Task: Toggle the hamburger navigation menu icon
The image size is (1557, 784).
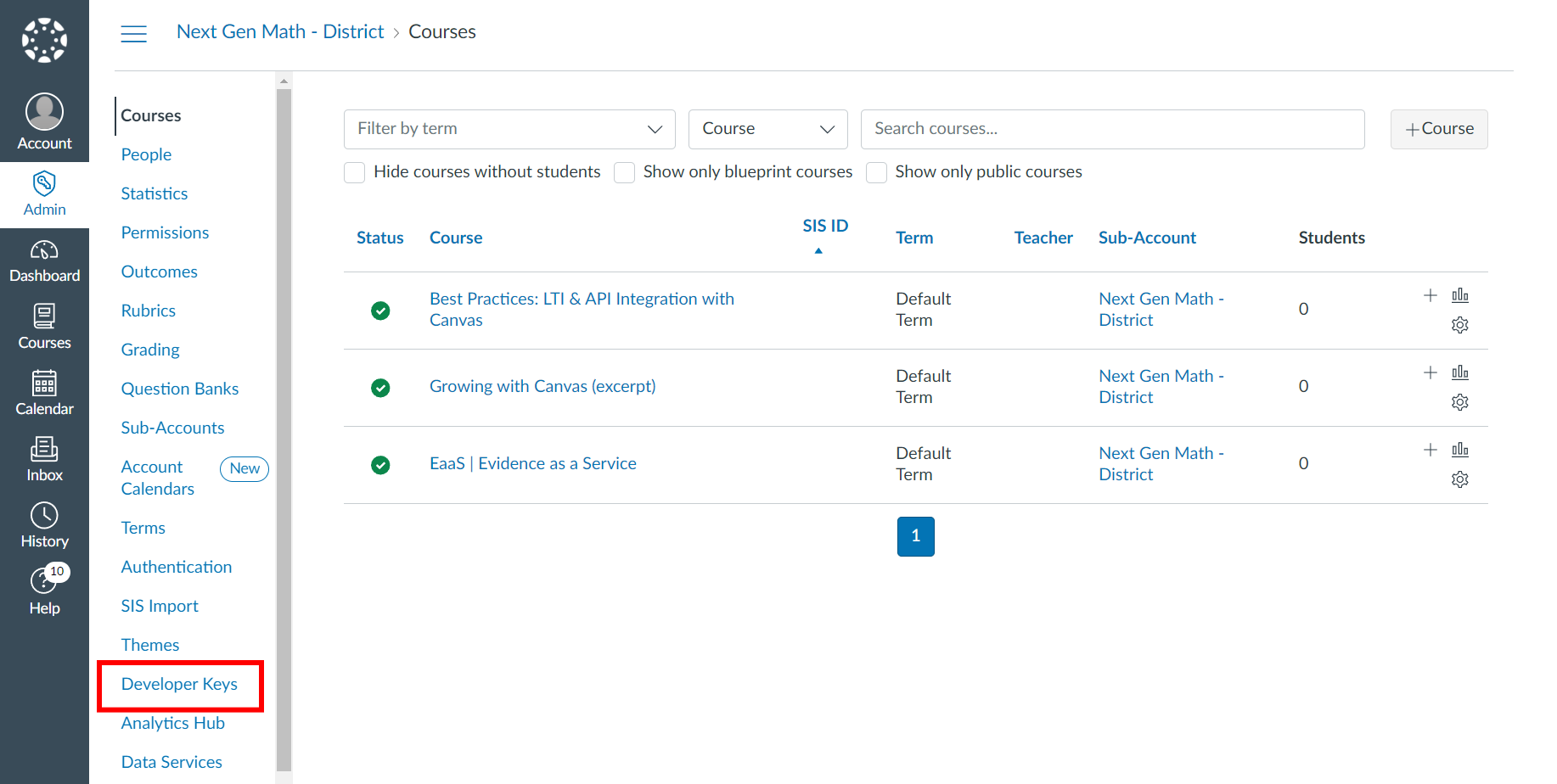Action: pos(133,34)
